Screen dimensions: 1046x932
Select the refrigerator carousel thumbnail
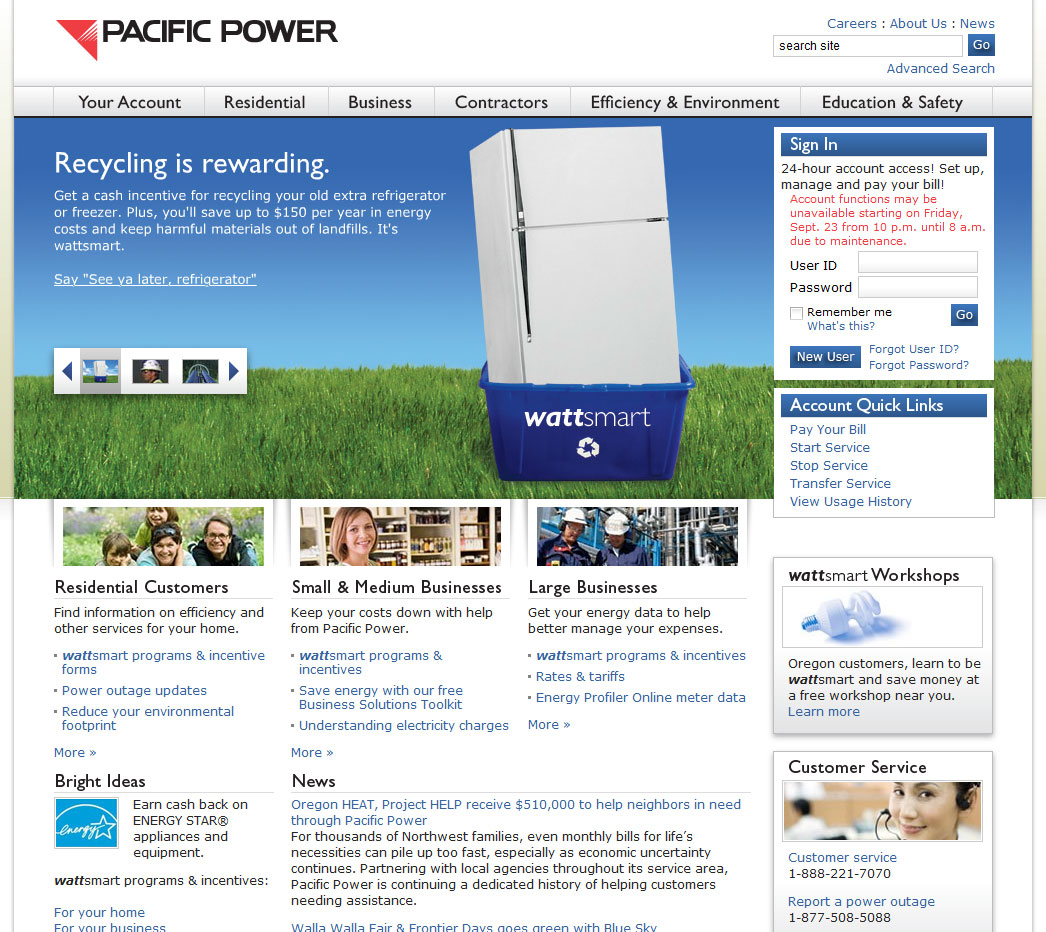(x=100, y=371)
